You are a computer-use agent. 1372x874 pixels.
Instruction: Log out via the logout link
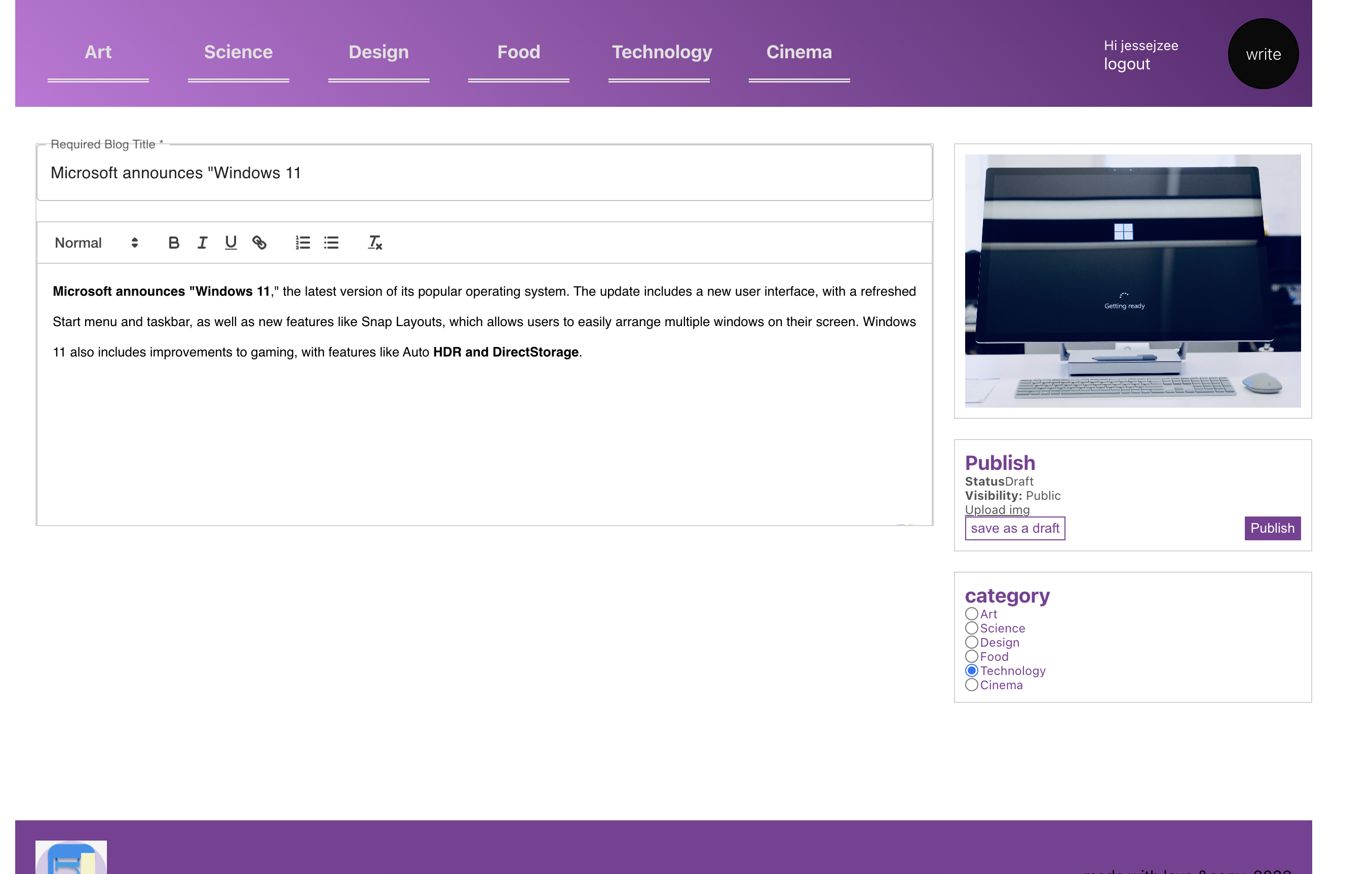(x=1126, y=64)
